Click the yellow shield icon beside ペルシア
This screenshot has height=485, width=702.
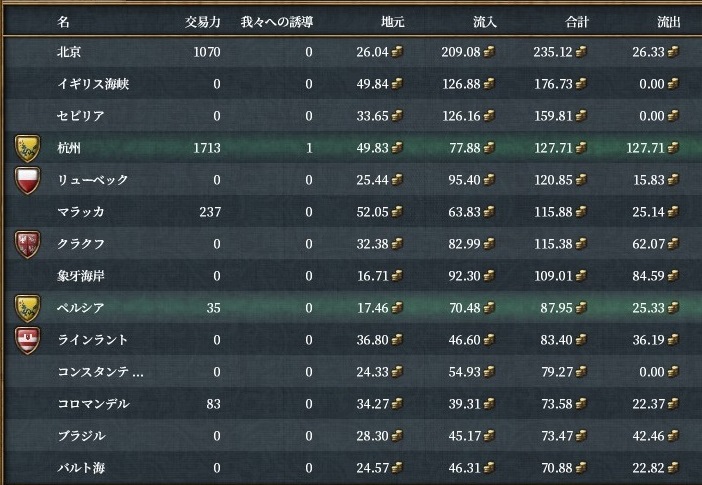[x=27, y=308]
